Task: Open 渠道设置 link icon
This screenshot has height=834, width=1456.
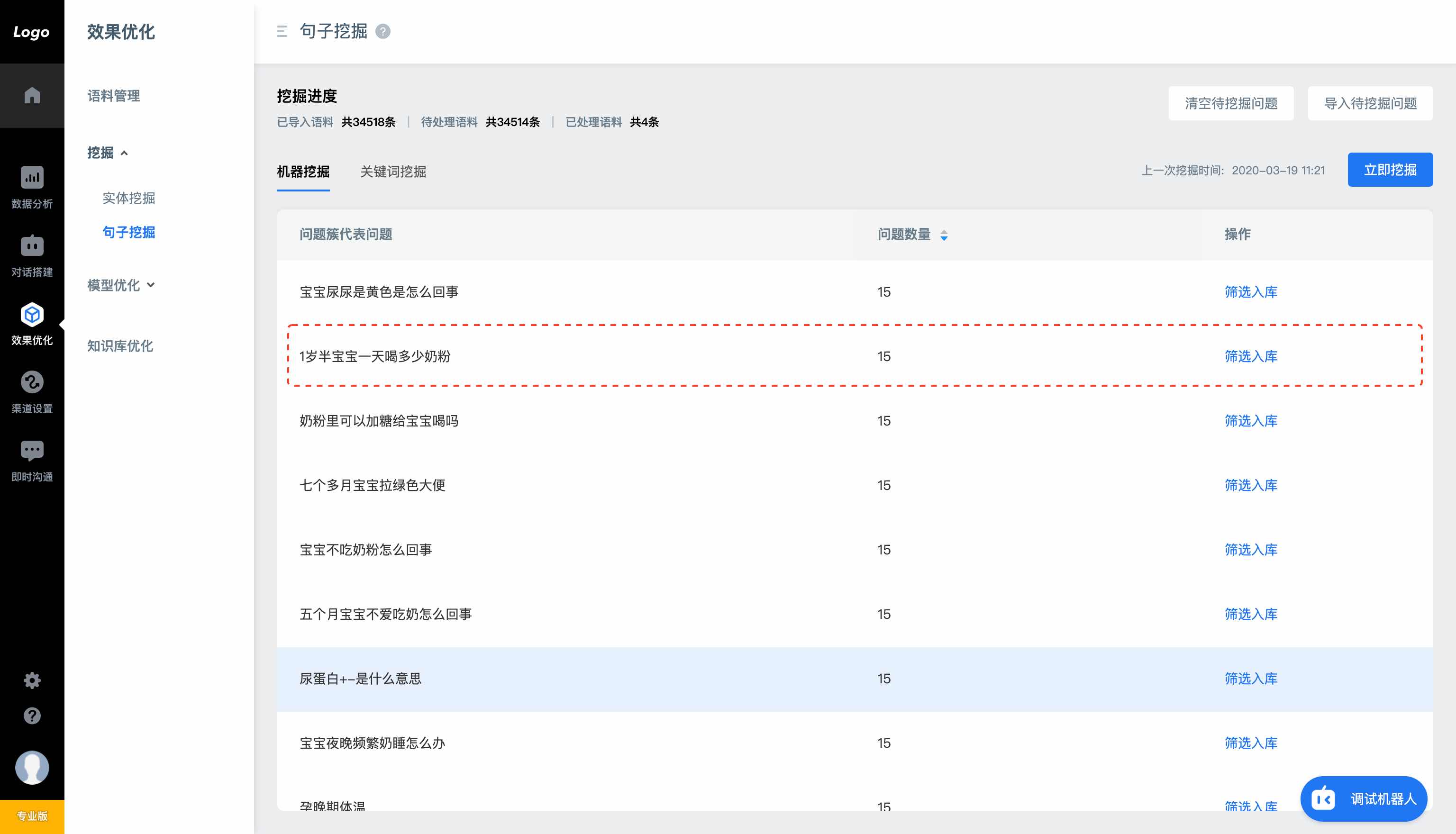Action: coord(32,382)
